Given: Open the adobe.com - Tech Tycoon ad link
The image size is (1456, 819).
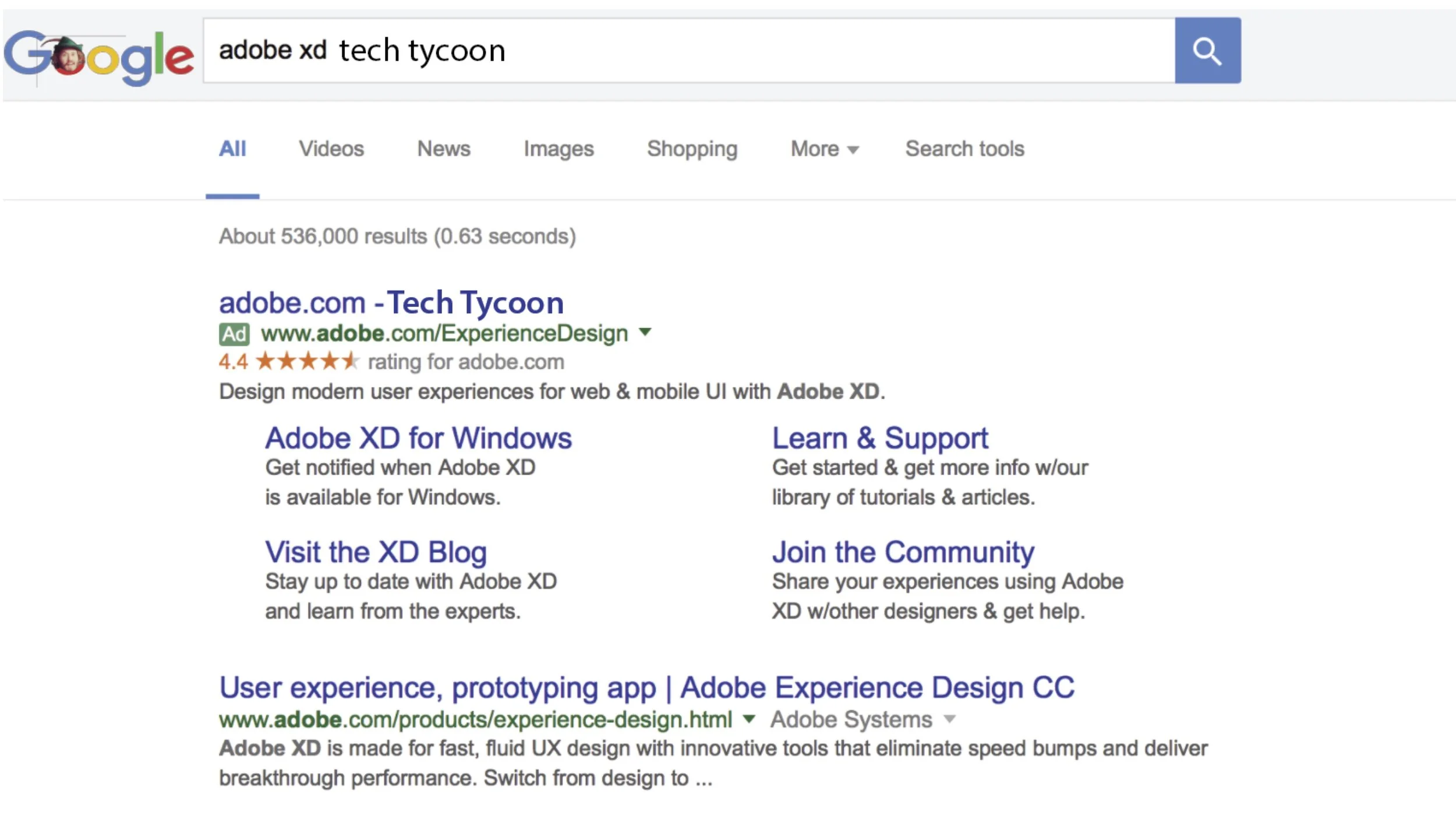Looking at the screenshot, I should click(x=391, y=303).
